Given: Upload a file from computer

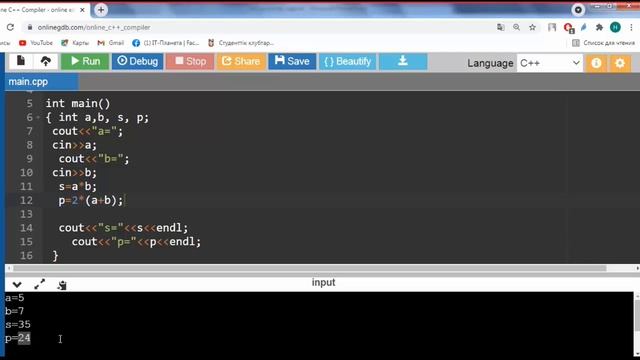Looking at the screenshot, I should click(46, 62).
